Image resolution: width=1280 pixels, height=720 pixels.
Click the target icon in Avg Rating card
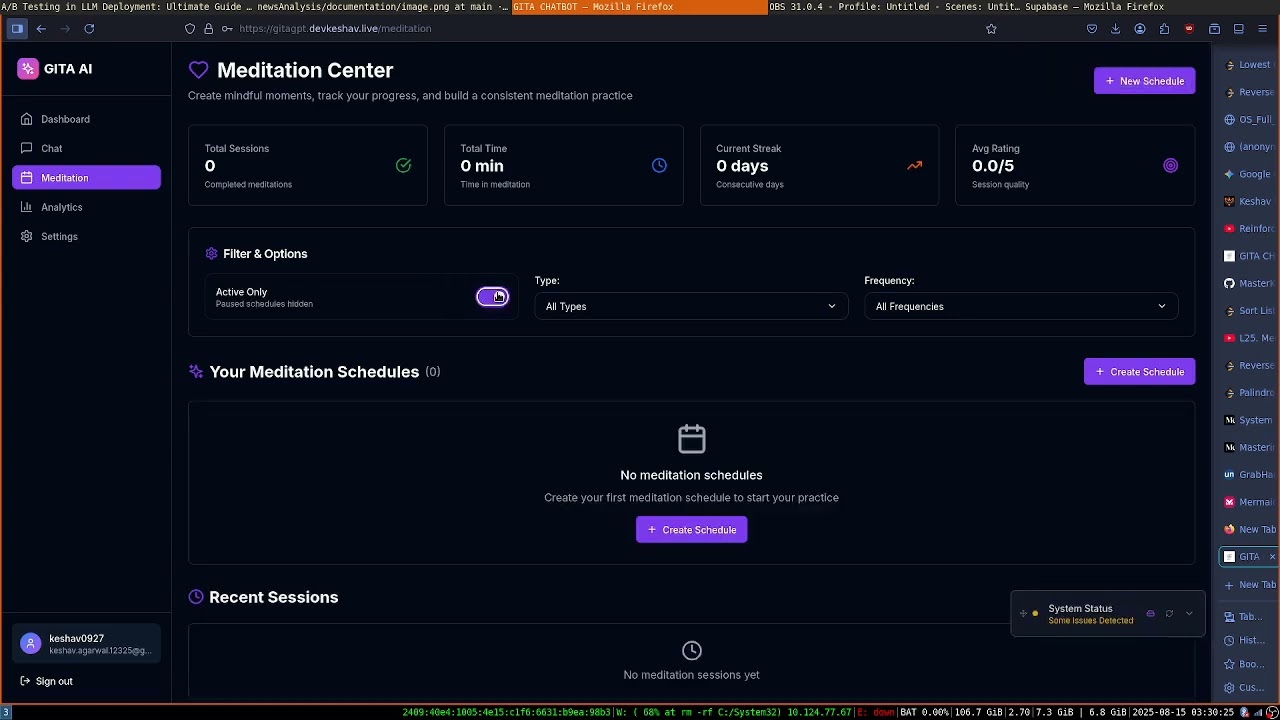point(1170,166)
